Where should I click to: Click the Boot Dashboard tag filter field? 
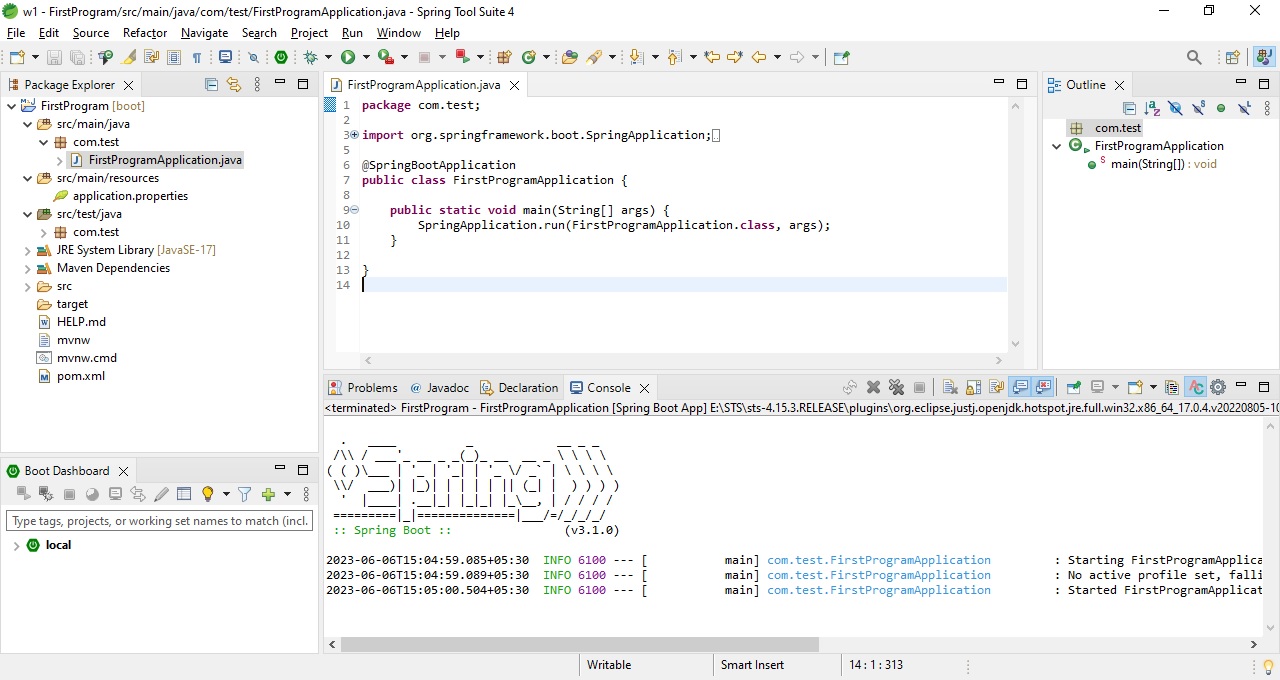point(159,521)
